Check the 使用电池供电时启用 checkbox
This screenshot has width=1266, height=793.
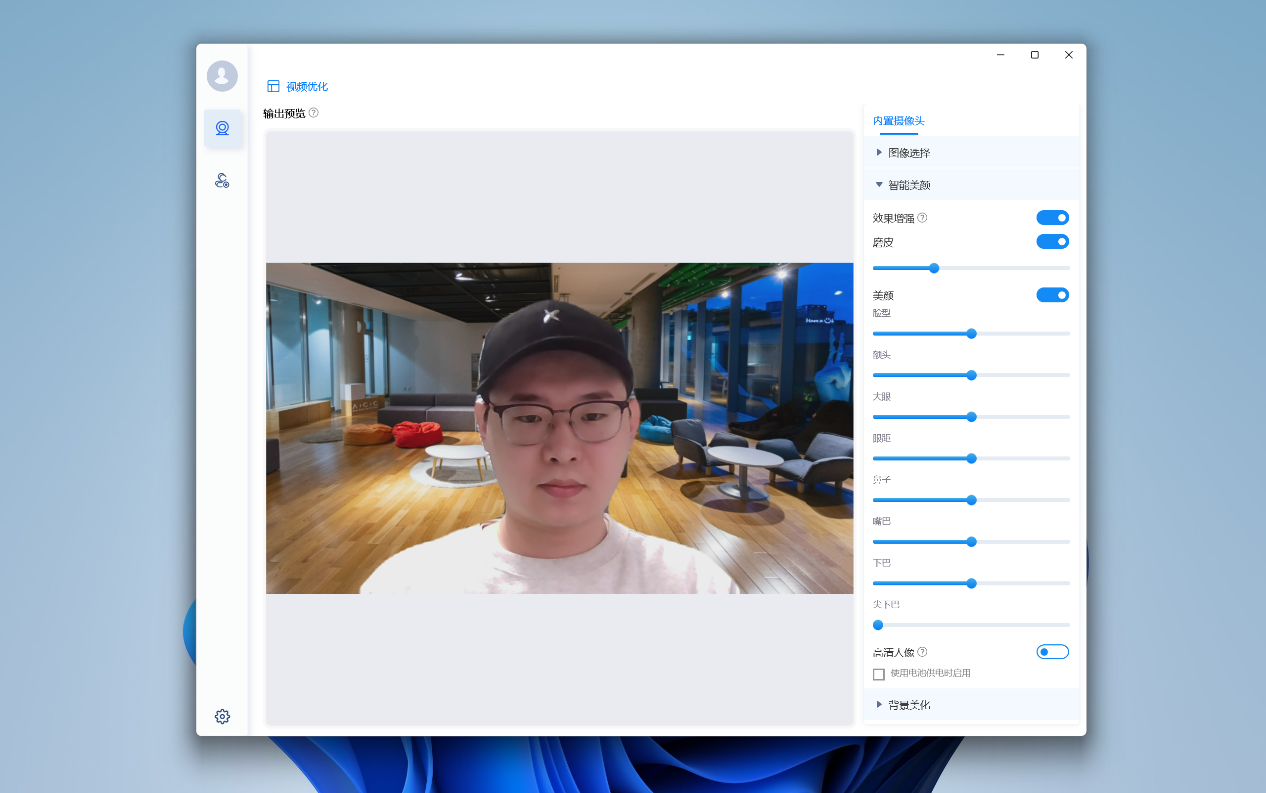[x=879, y=674]
